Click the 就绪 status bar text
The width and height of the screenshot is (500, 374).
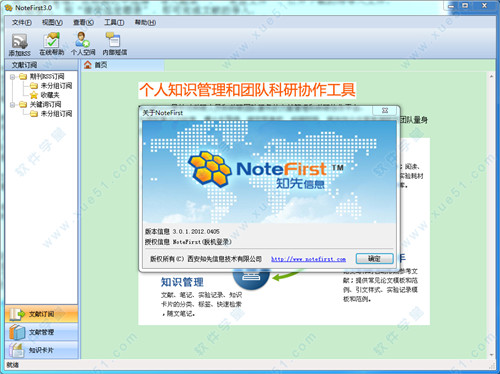point(13,365)
